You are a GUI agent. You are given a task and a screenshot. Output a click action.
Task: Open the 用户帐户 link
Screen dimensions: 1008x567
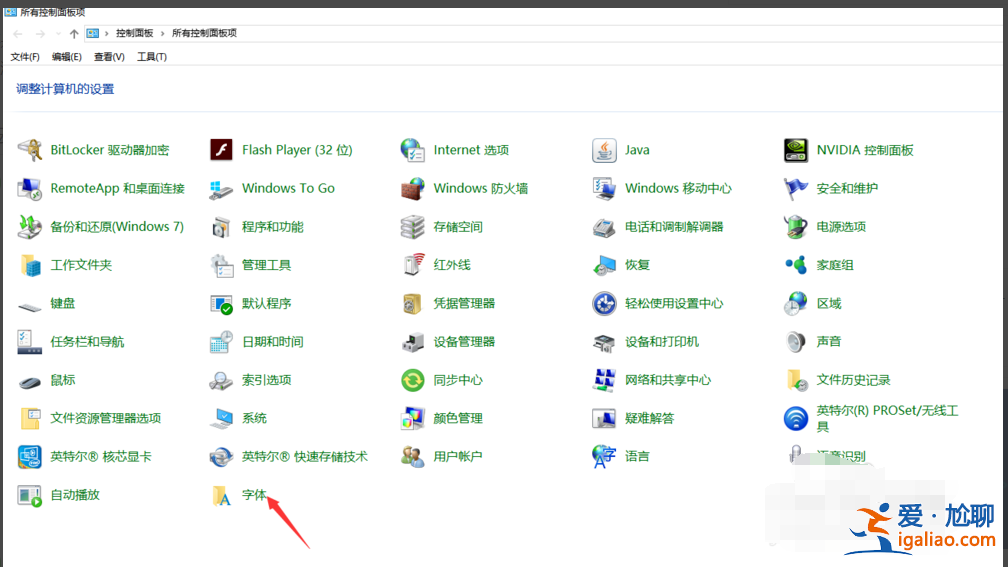click(x=458, y=456)
